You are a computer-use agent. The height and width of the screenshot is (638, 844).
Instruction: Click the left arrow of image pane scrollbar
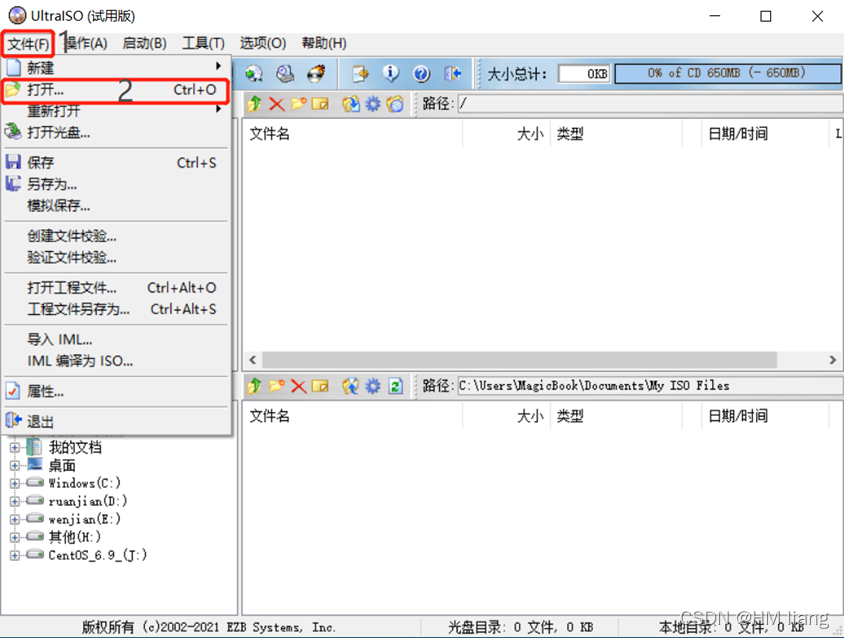(252, 360)
